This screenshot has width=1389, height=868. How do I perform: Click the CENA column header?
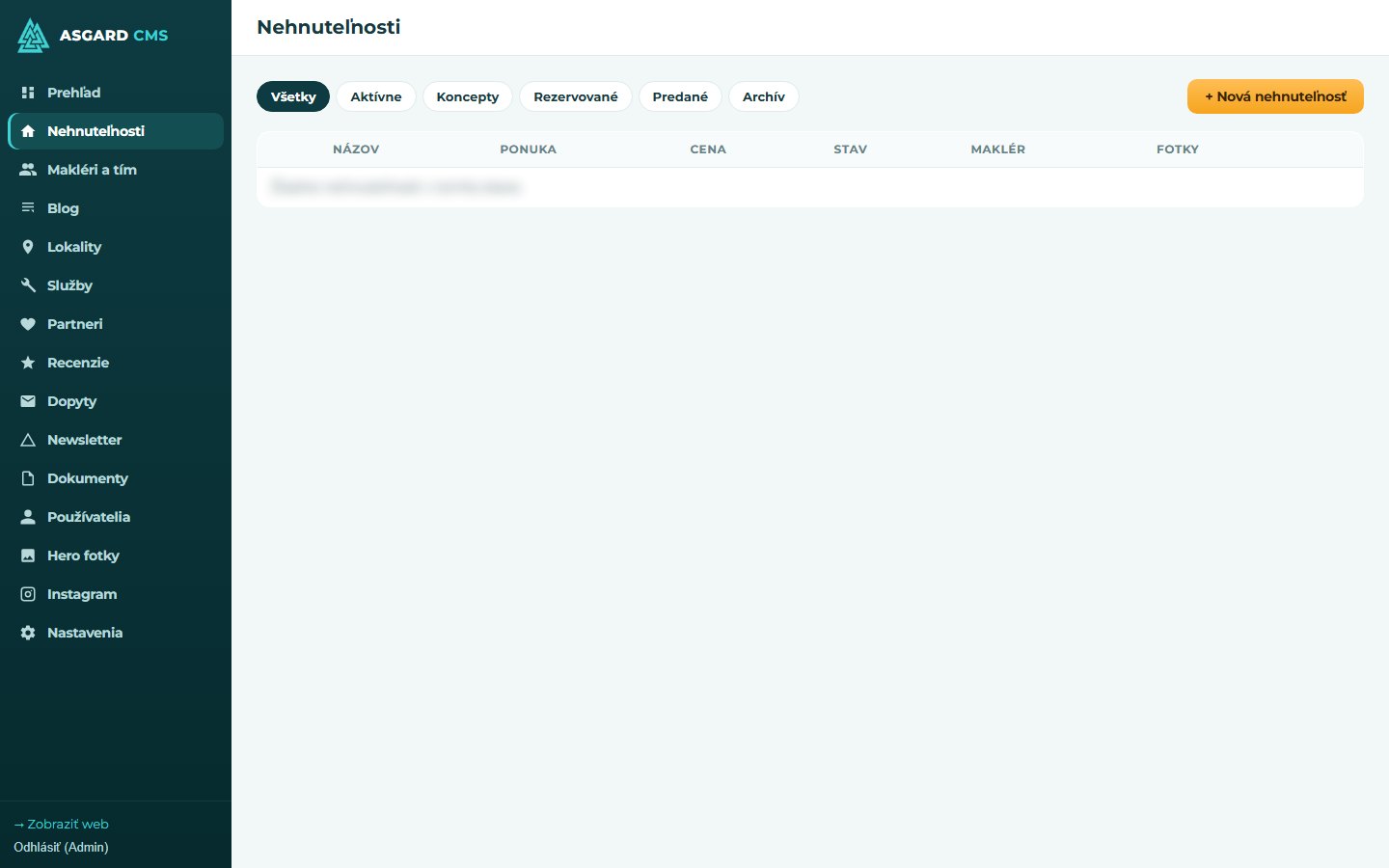(x=708, y=149)
